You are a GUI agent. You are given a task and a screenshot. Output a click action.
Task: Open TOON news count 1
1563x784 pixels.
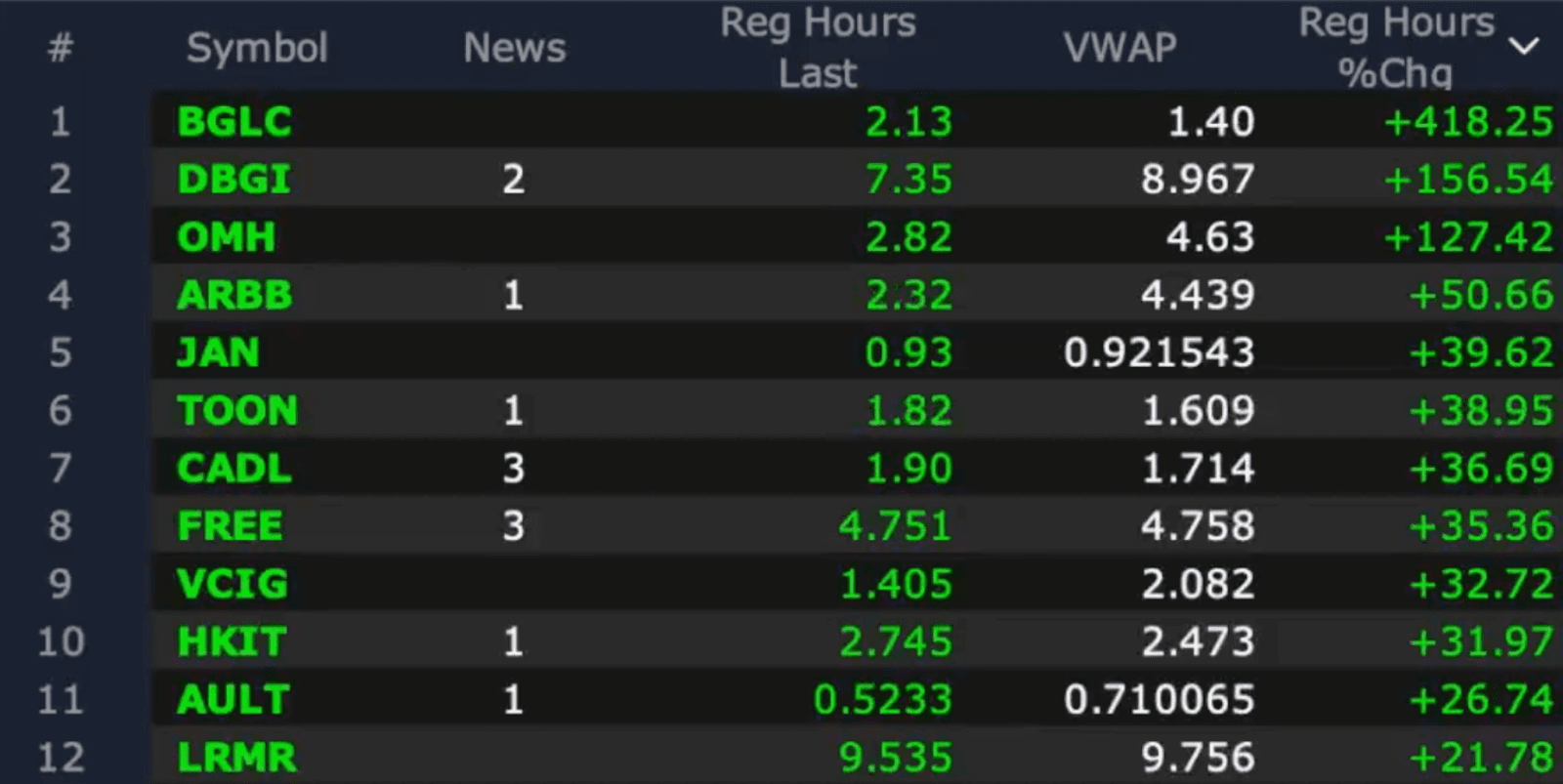(514, 410)
